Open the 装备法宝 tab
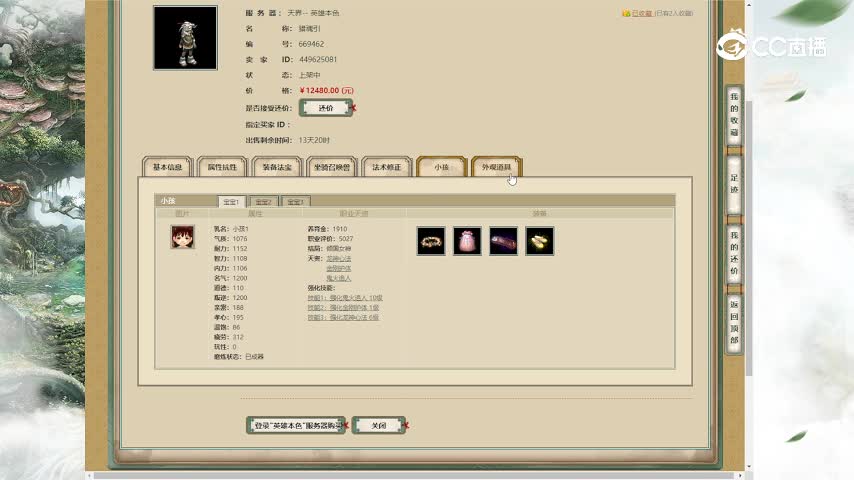The width and height of the screenshot is (854, 480). 277,167
